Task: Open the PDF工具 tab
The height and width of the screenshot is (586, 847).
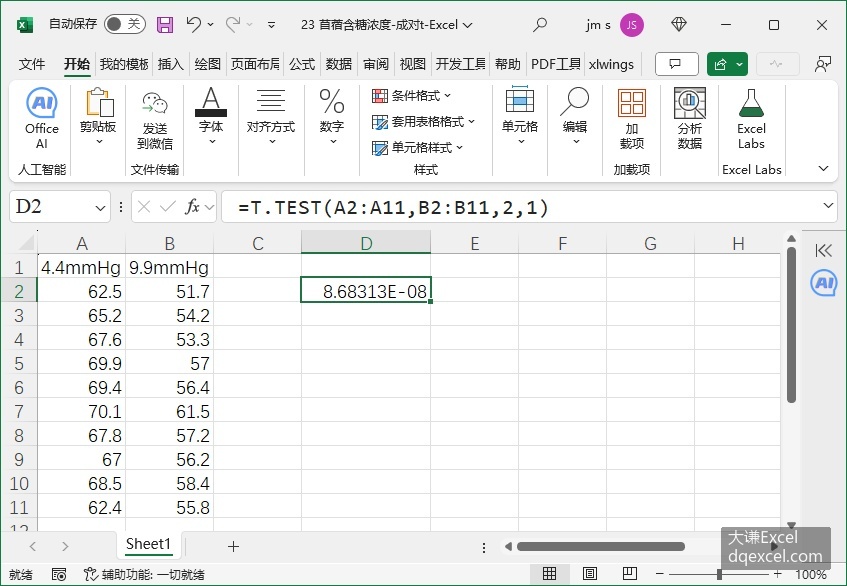Action: click(555, 64)
